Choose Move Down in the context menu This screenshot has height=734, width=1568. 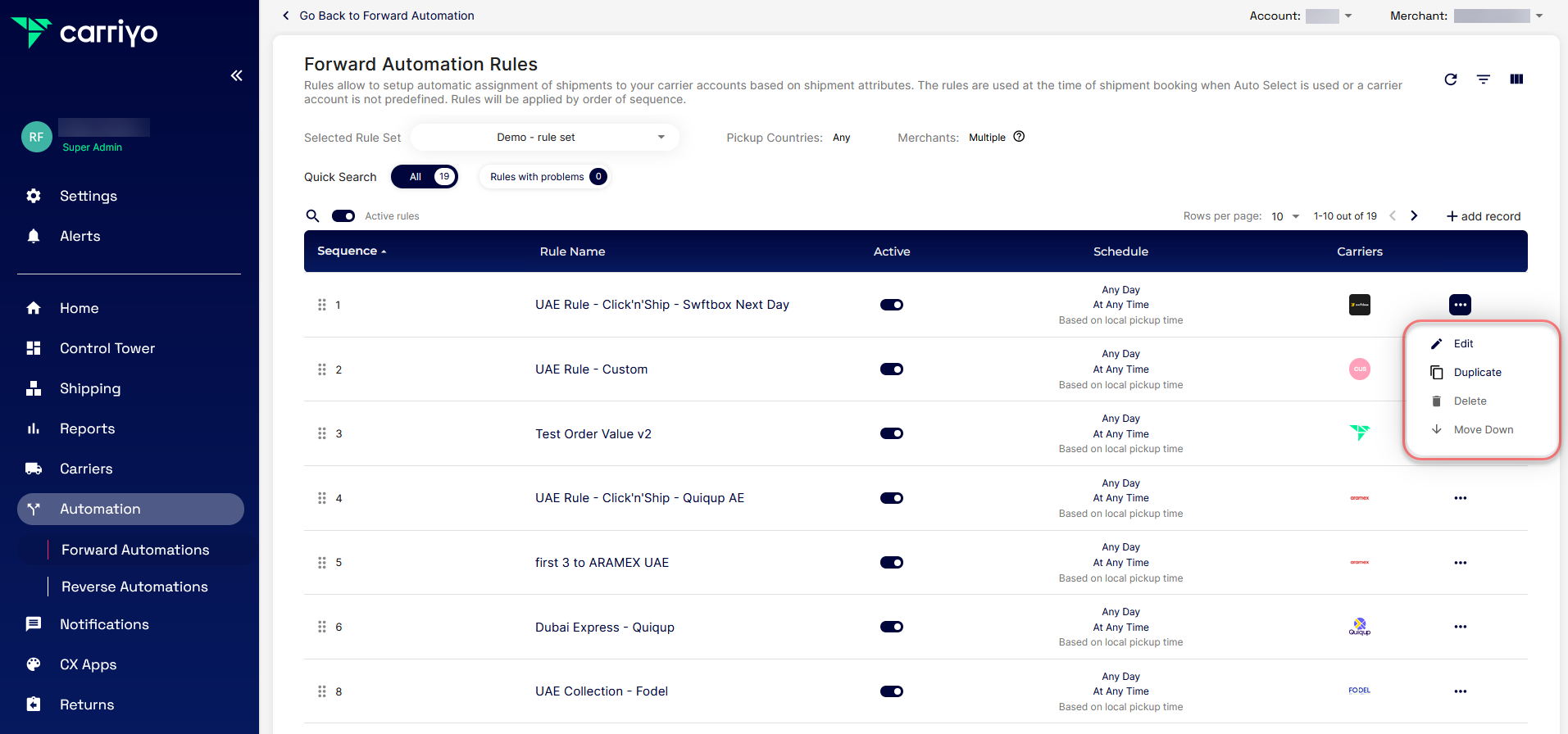1483,430
